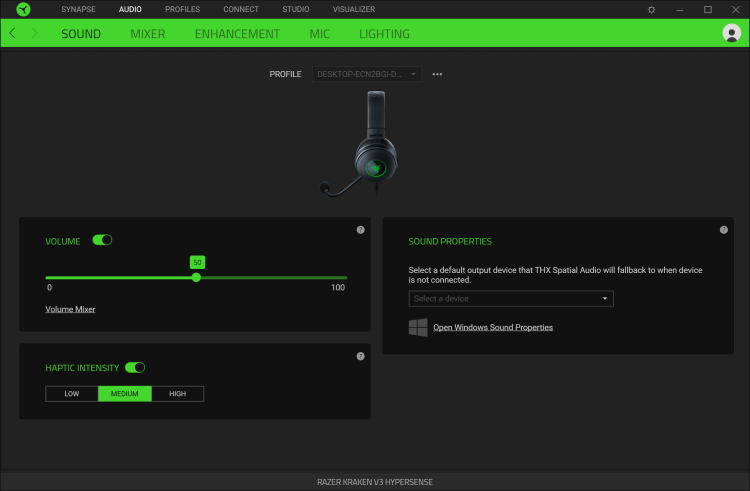Click the volume value 50 tooltip
This screenshot has width=750, height=491.
(x=197, y=262)
